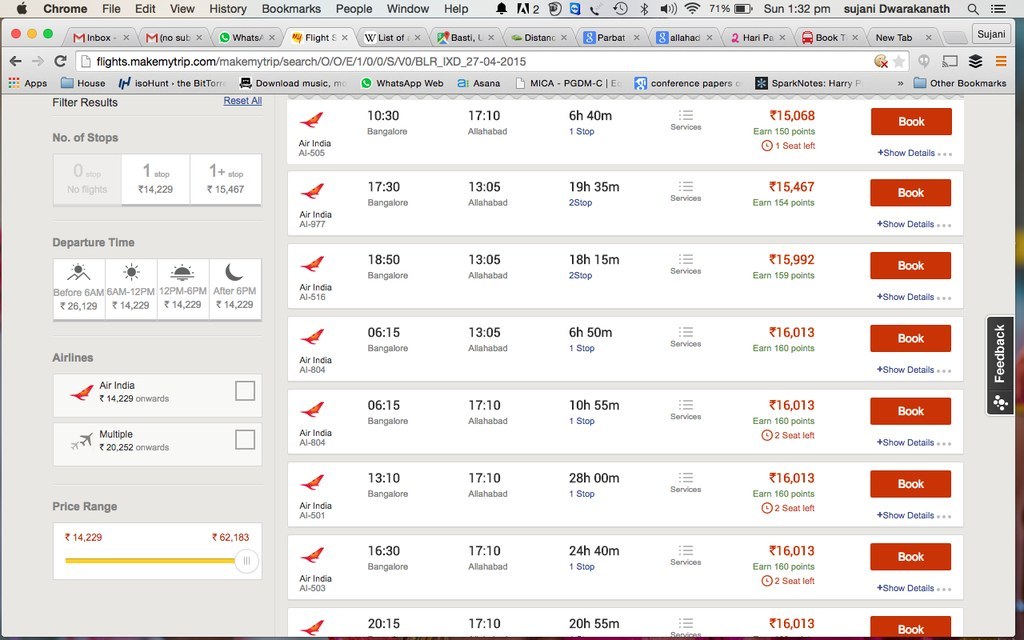Select 12PM-6PM sunset icon filter
1024x640 pixels.
pyautogui.click(x=182, y=272)
